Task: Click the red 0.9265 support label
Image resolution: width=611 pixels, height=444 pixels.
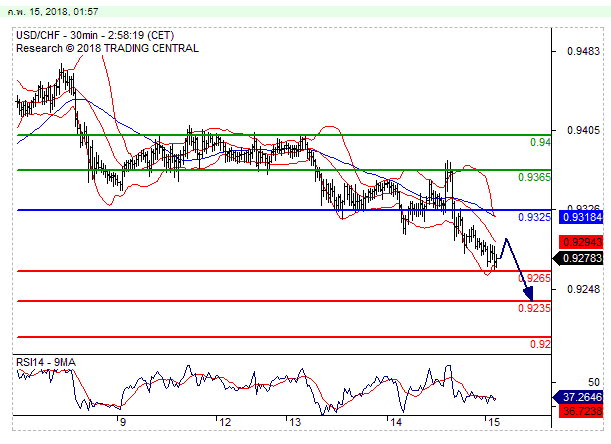Action: [x=534, y=278]
